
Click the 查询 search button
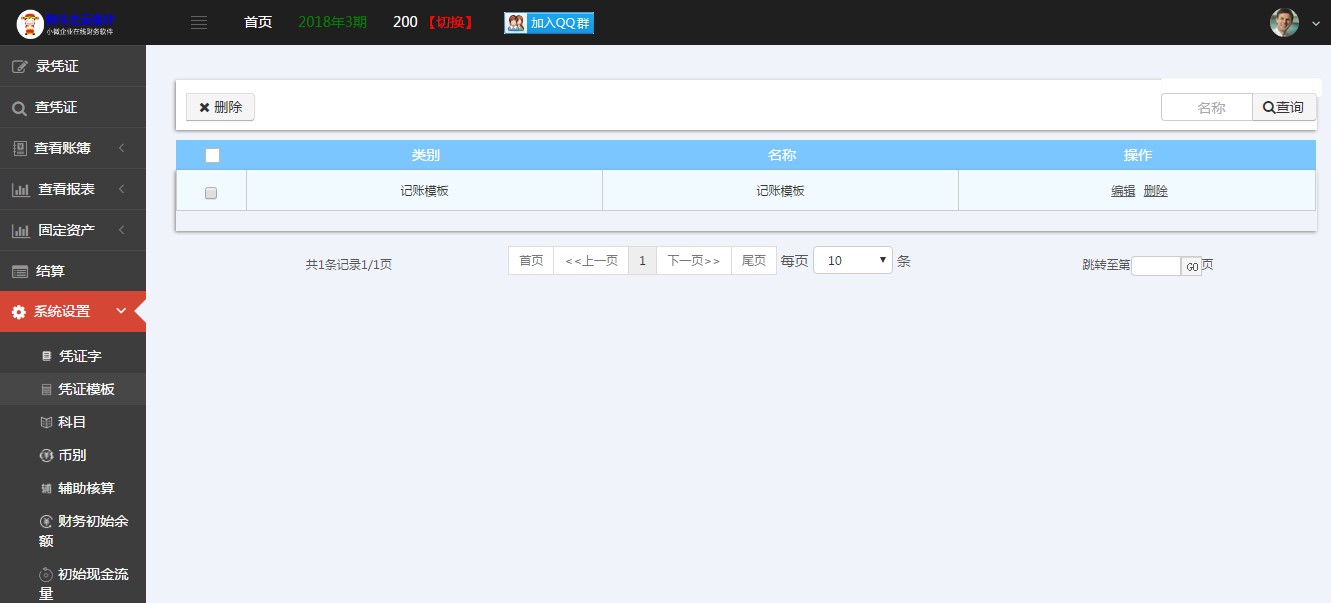1284,107
